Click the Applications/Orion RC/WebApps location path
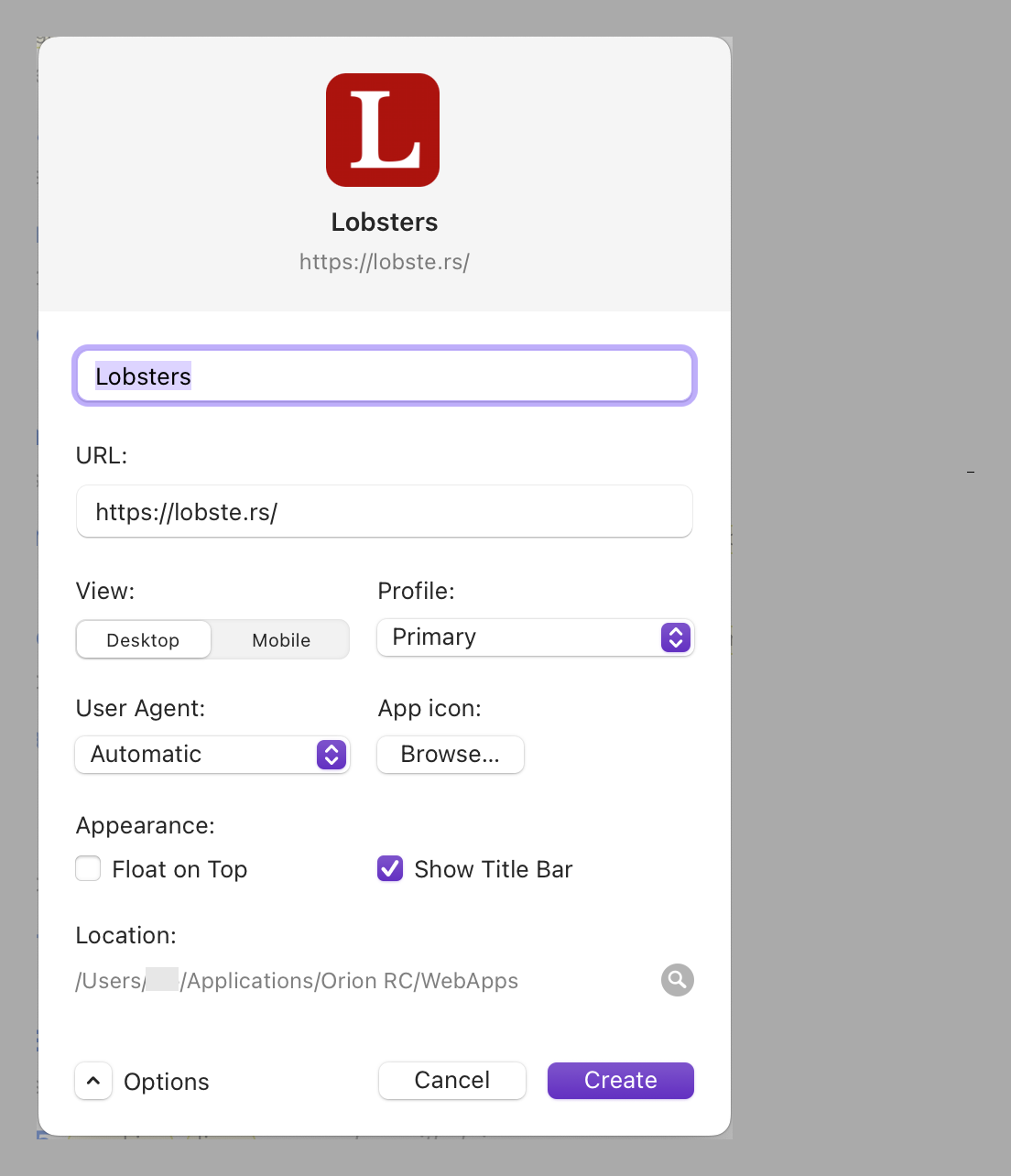Viewport: 1011px width, 1176px height. point(348,981)
